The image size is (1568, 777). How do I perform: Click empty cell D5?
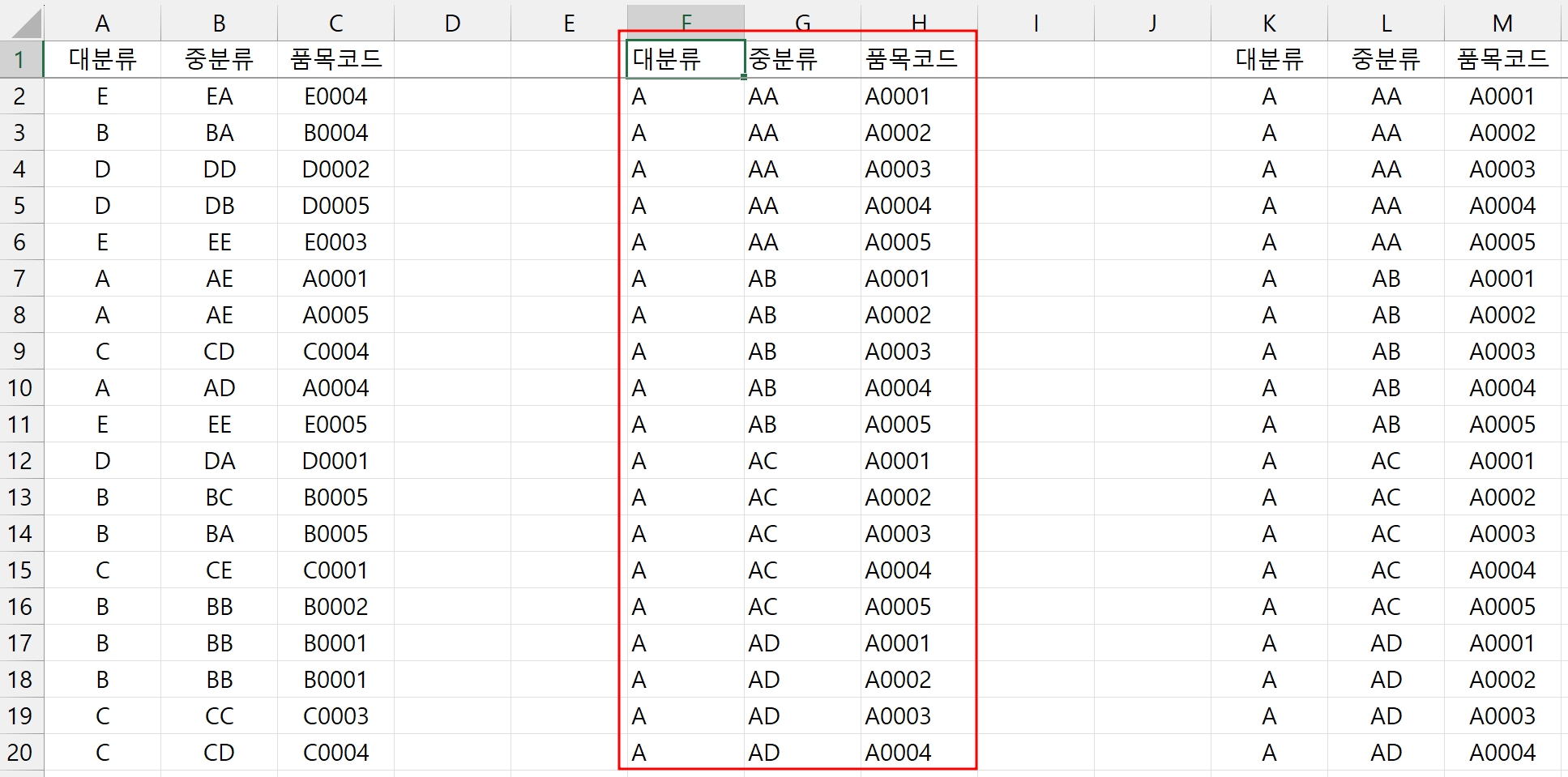(451, 205)
